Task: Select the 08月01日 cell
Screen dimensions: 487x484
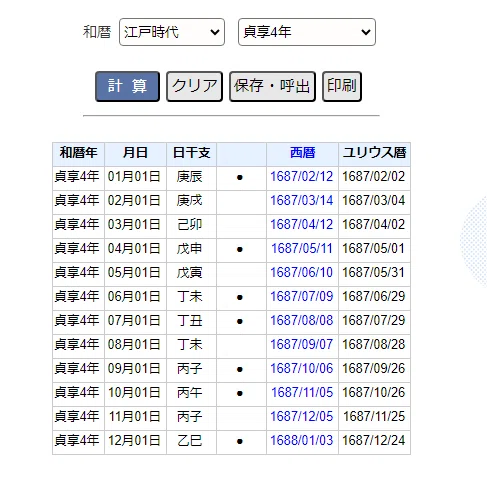Action: pyautogui.click(x=135, y=345)
